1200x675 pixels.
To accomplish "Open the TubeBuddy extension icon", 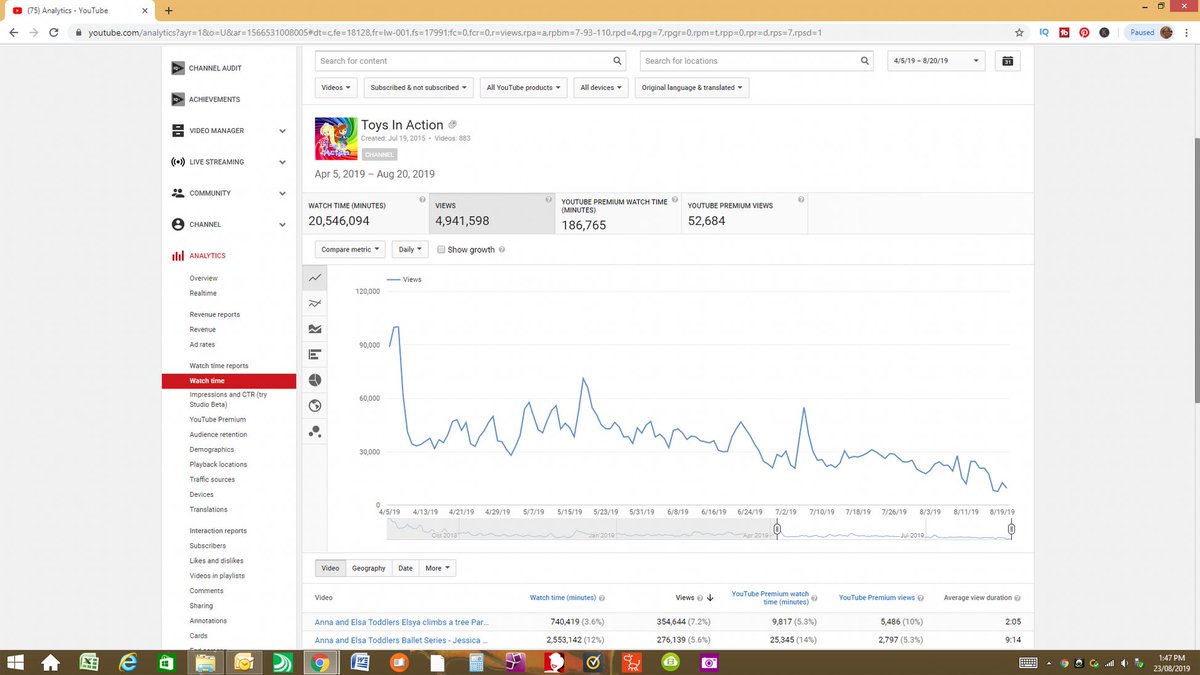I will pyautogui.click(x=1064, y=32).
